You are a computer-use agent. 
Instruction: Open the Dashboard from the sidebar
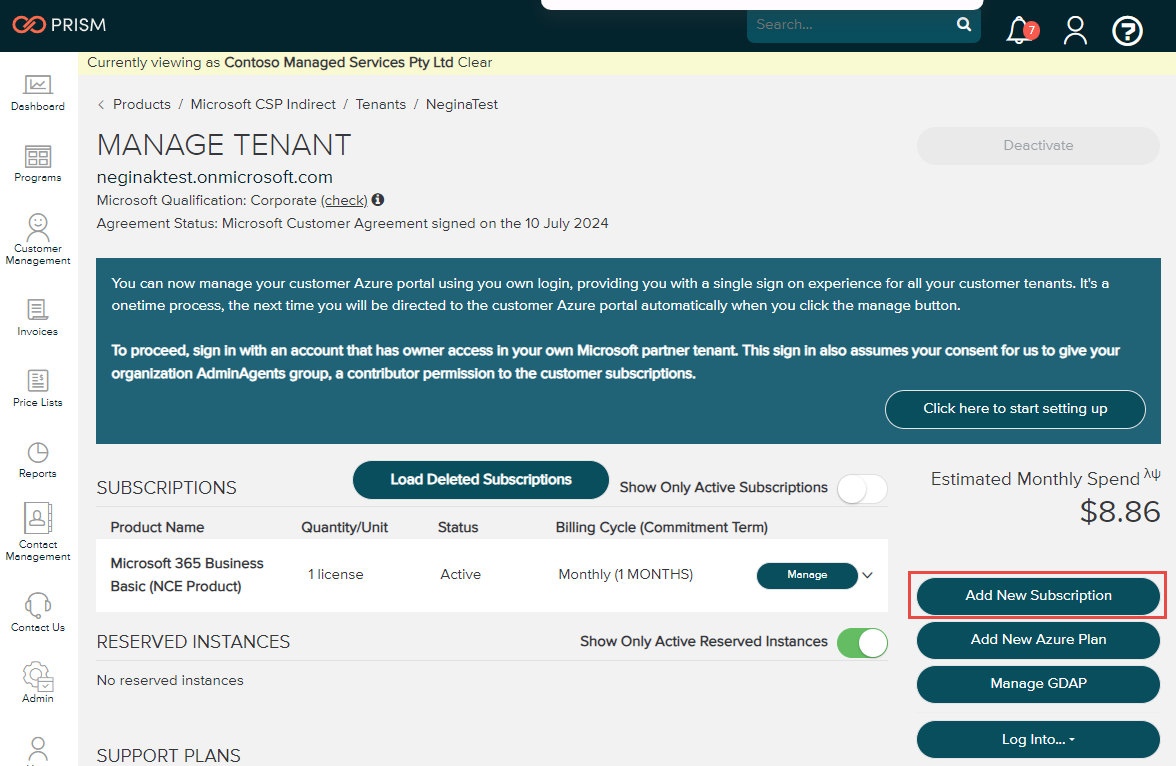click(x=37, y=90)
